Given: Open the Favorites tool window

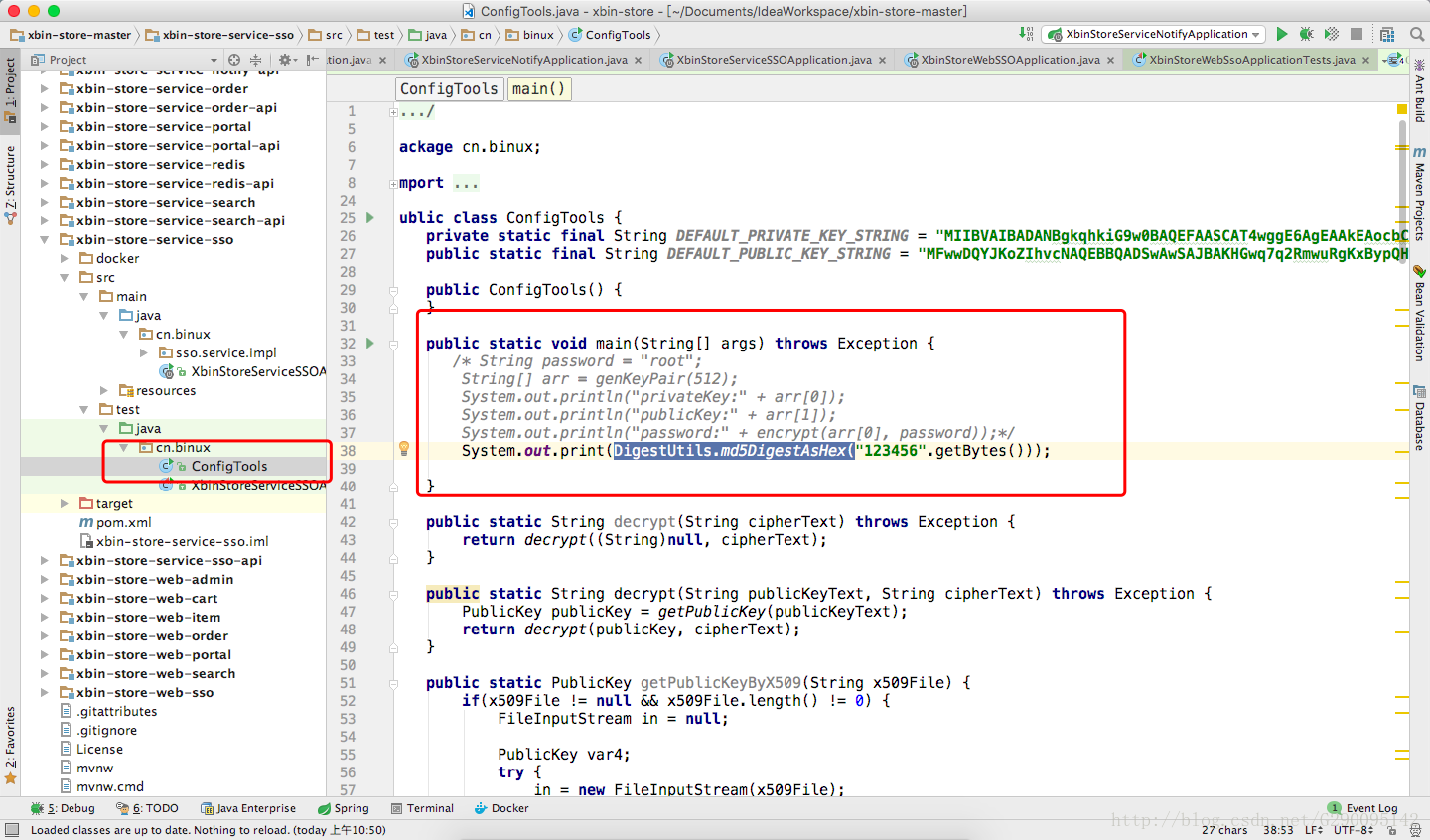Looking at the screenshot, I should pyautogui.click(x=10, y=746).
